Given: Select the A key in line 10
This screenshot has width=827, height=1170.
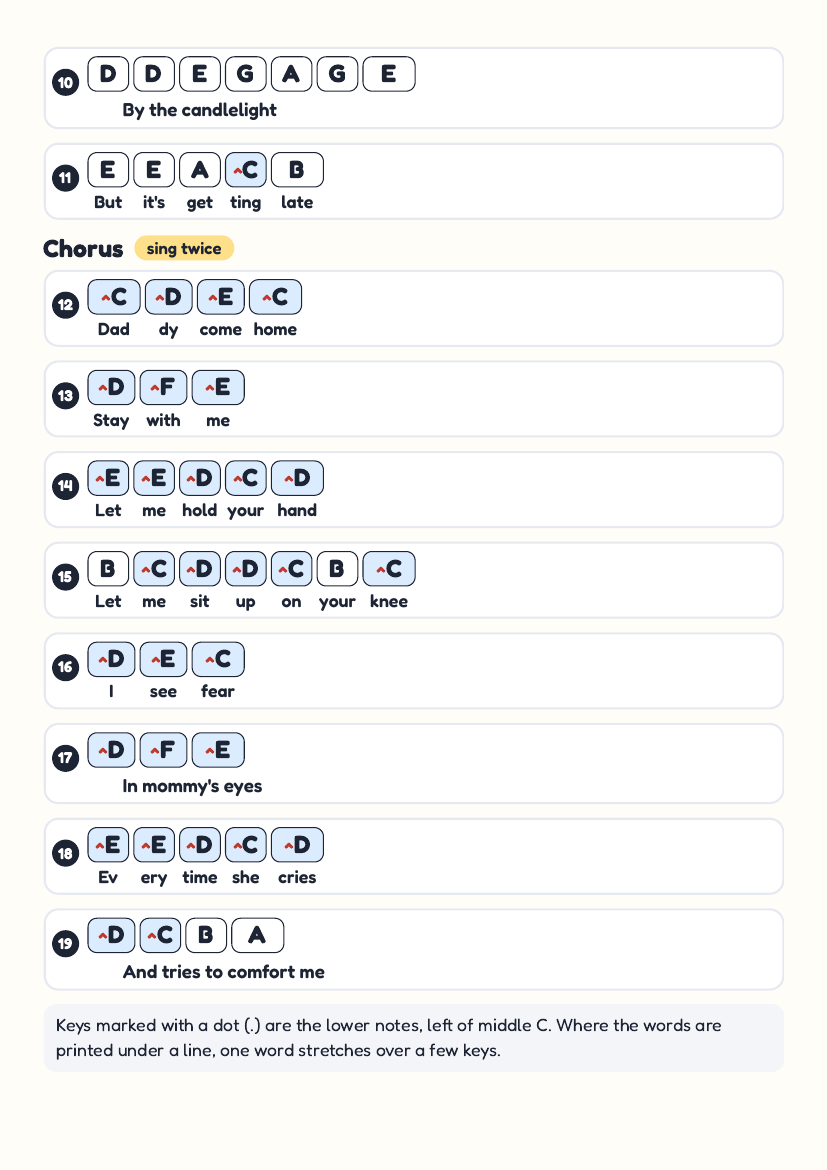Looking at the screenshot, I should (x=291, y=74).
